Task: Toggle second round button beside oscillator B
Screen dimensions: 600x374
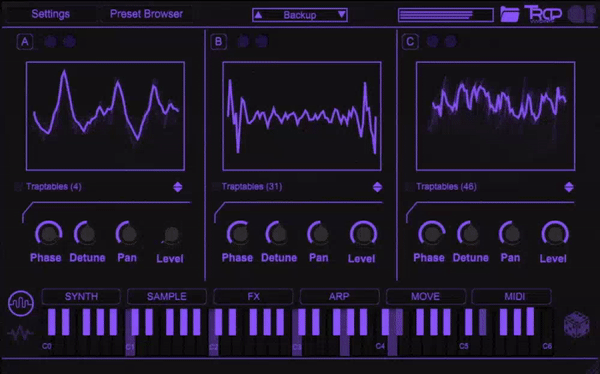Action: point(262,41)
